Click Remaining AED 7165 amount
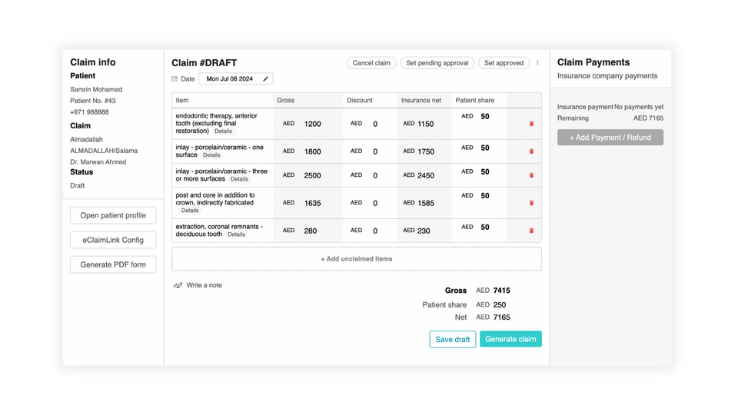 (648, 119)
